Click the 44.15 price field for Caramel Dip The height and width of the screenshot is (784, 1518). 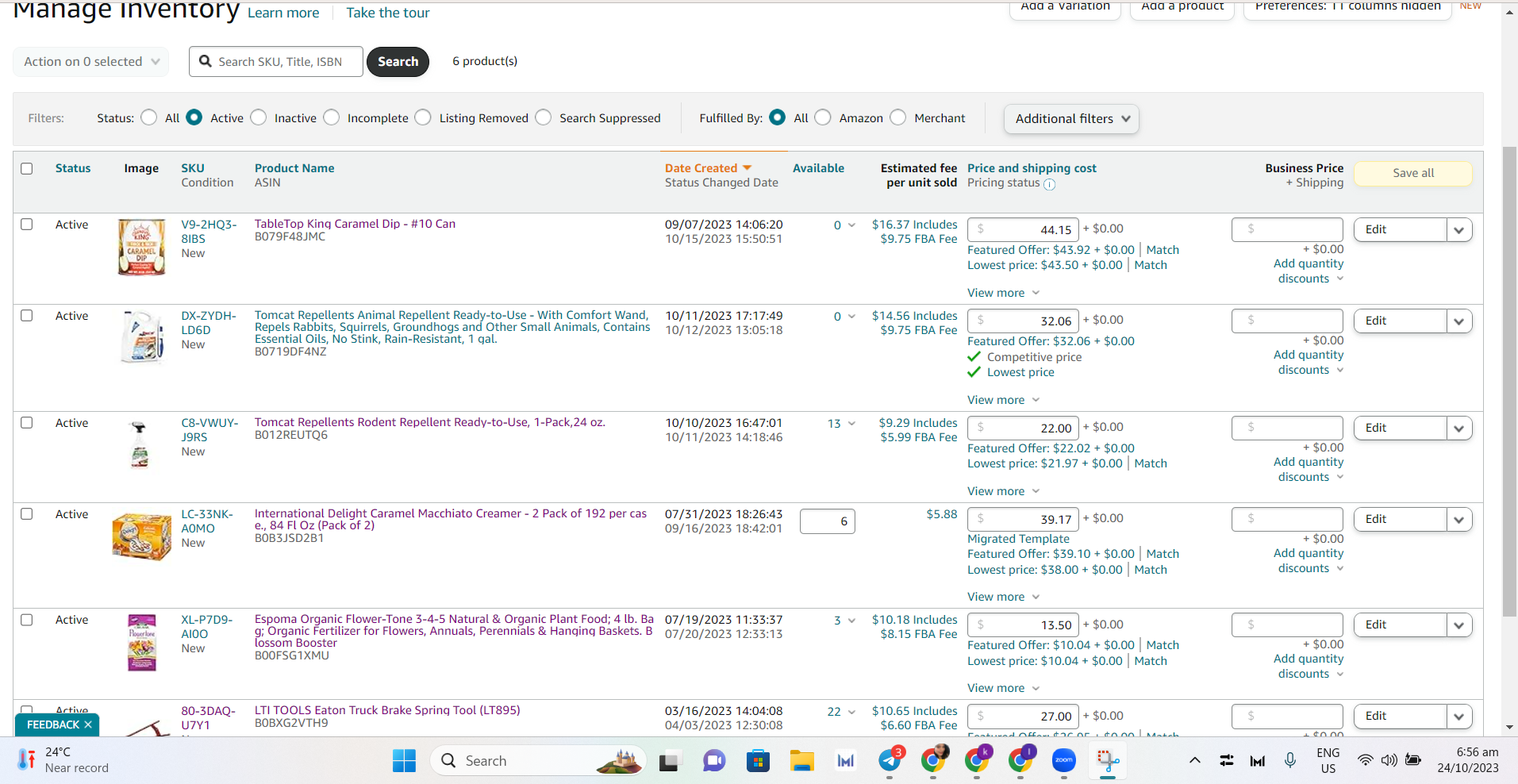pyautogui.click(x=1024, y=230)
